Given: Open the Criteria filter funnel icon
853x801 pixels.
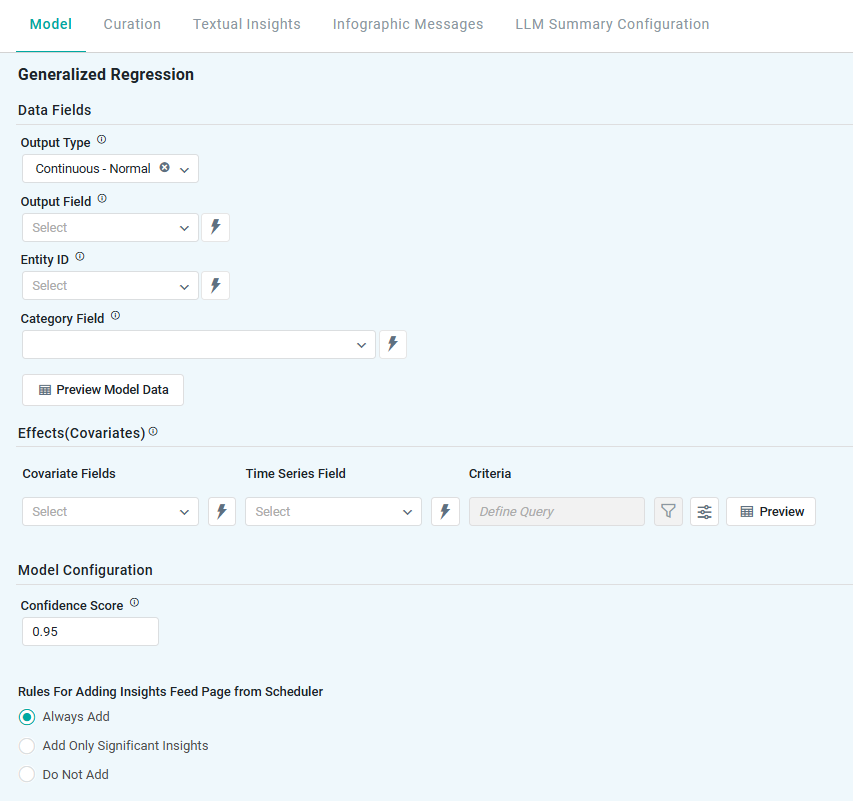Looking at the screenshot, I should tap(668, 511).
